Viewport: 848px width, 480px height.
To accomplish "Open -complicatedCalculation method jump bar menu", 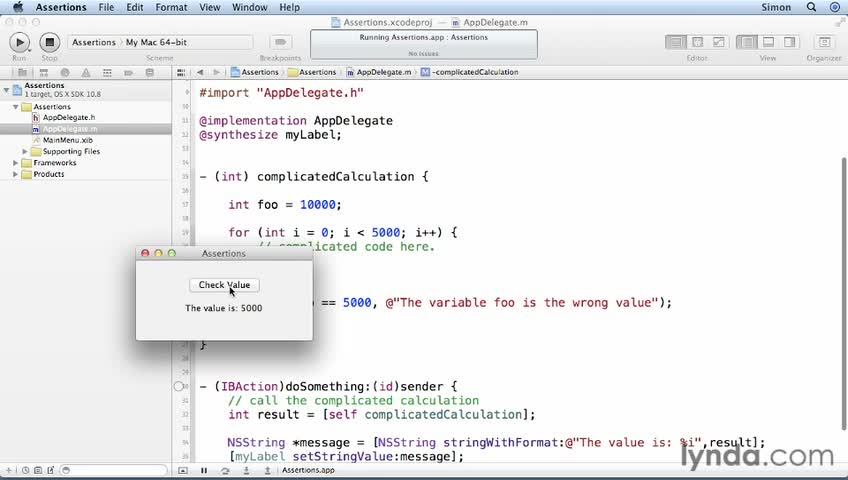I will 469,72.
